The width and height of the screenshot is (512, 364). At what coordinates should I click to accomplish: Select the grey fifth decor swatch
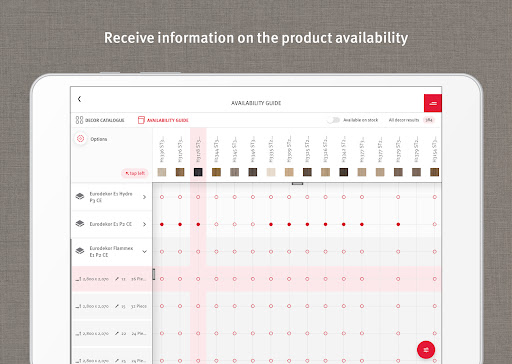tap(234, 172)
